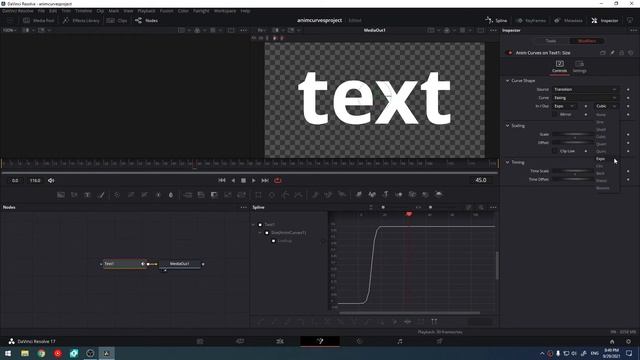Adjust the Scale slider
The image size is (640, 360).
[x=573, y=135]
